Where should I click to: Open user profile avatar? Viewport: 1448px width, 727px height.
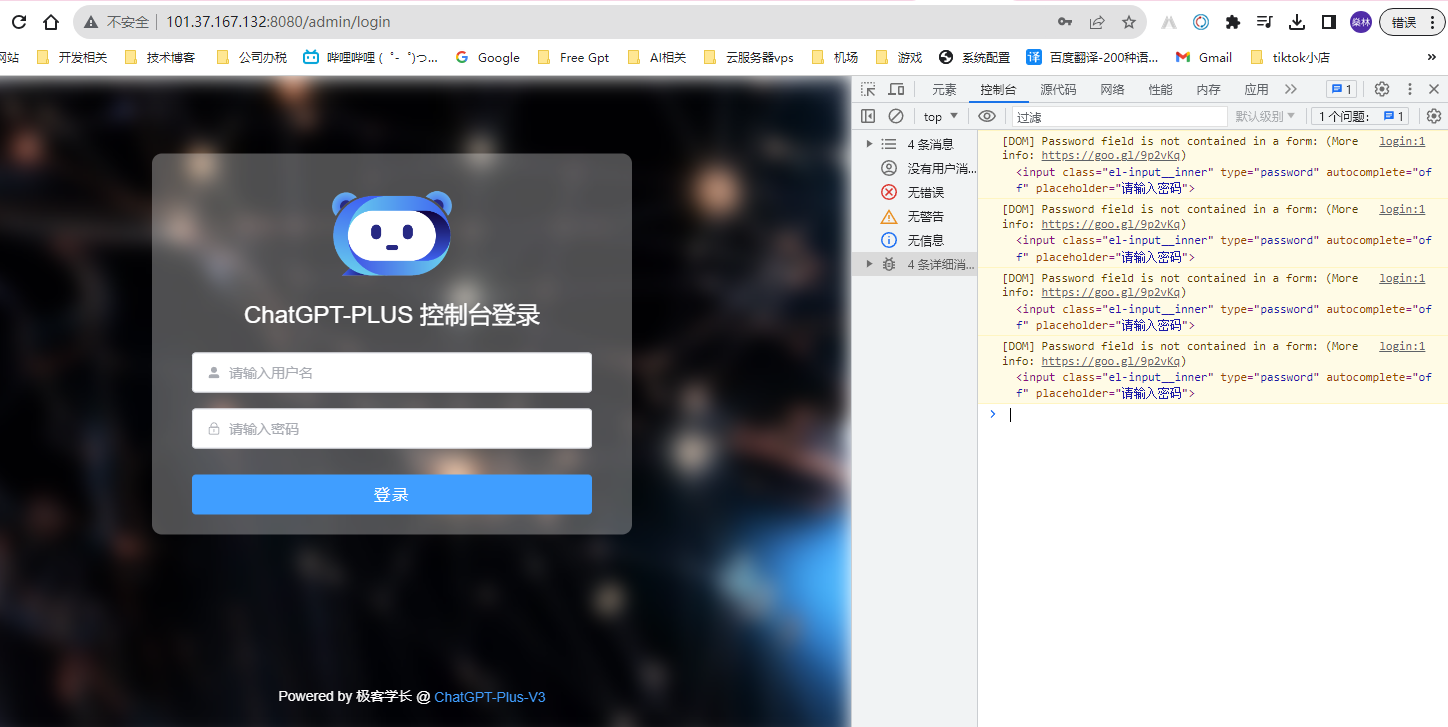[x=1360, y=22]
